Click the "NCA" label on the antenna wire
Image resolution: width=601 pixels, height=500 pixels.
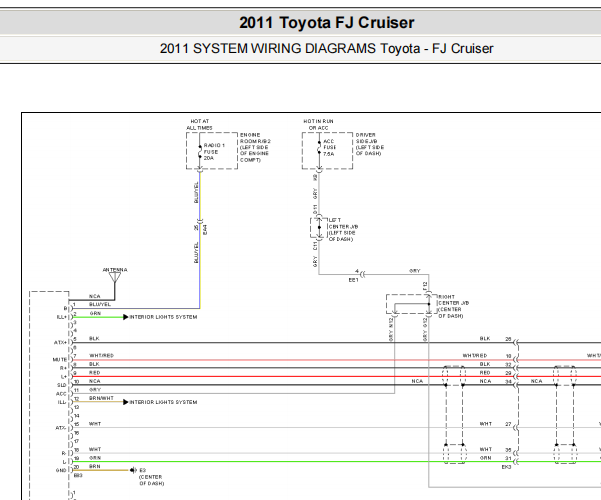point(95,296)
